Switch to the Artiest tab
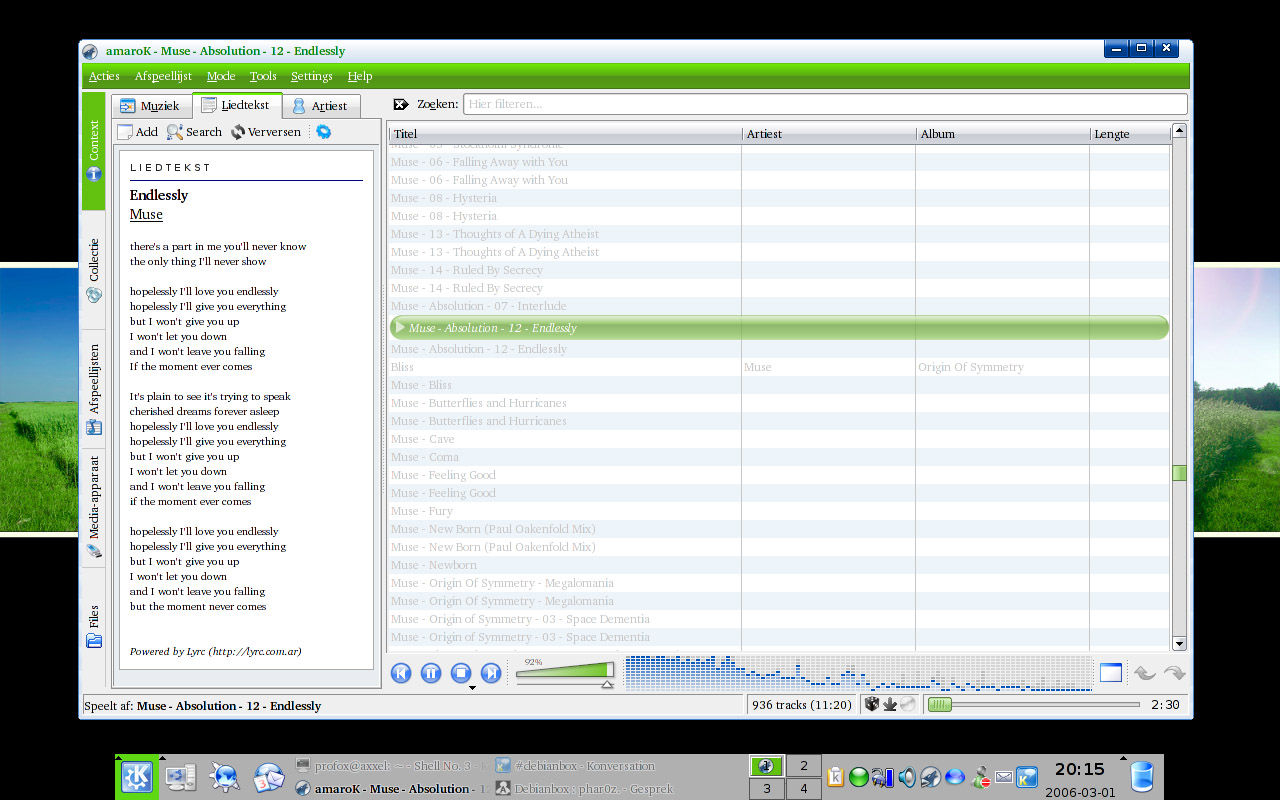This screenshot has width=1280, height=800. (x=319, y=105)
